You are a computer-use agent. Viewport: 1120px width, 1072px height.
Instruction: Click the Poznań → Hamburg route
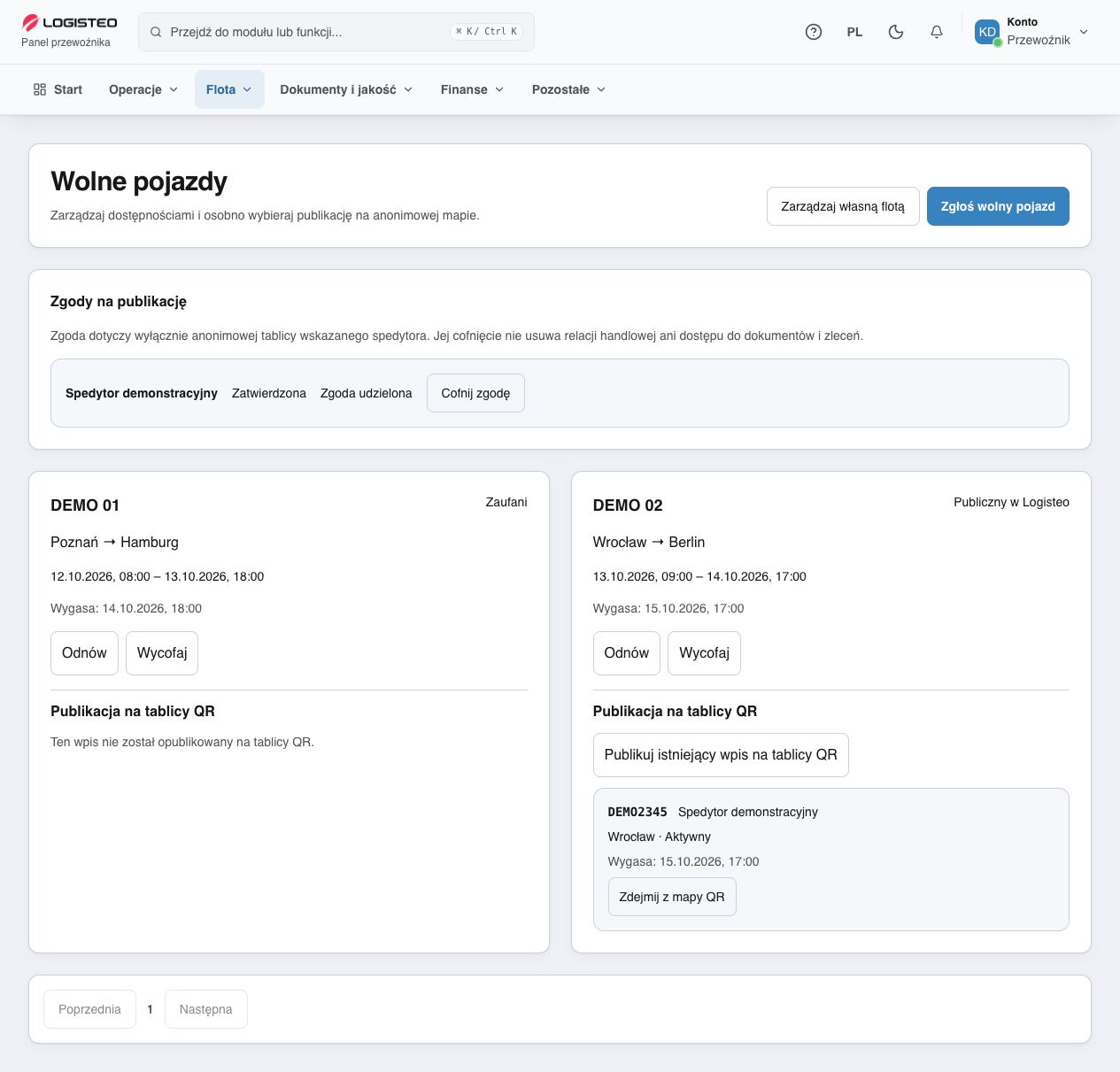[114, 542]
